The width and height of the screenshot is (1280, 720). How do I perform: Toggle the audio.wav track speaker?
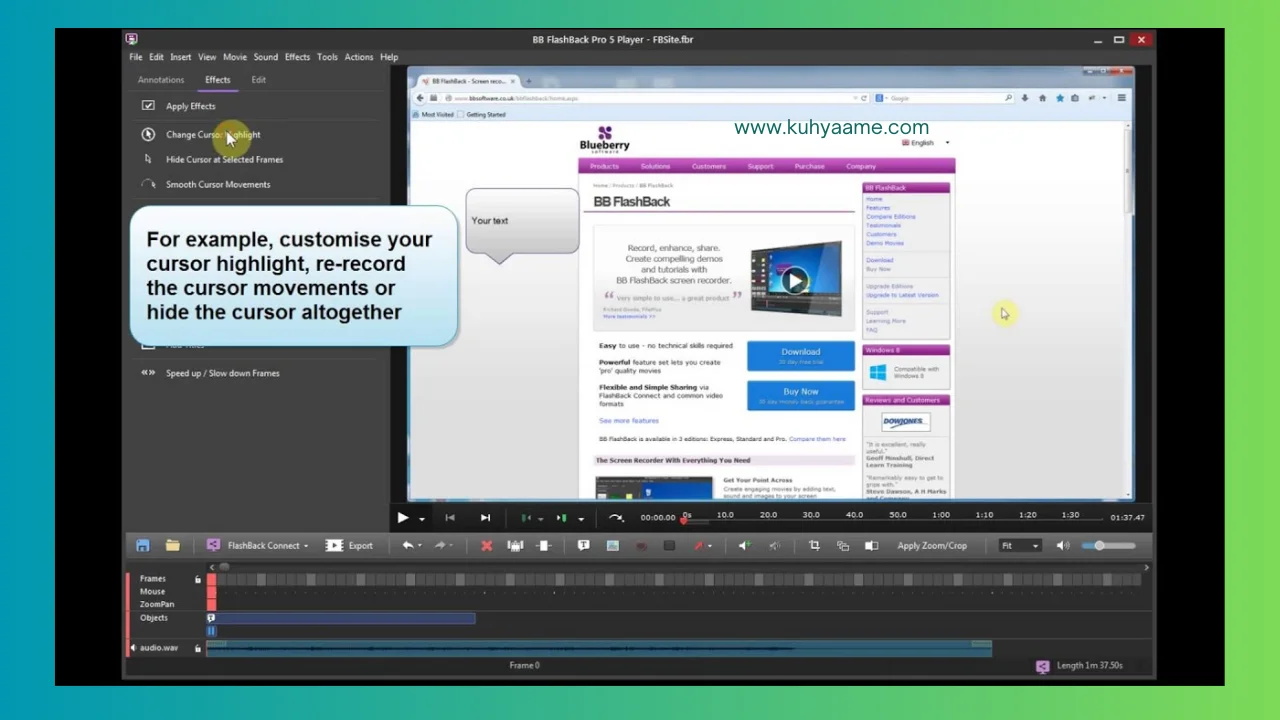(133, 648)
